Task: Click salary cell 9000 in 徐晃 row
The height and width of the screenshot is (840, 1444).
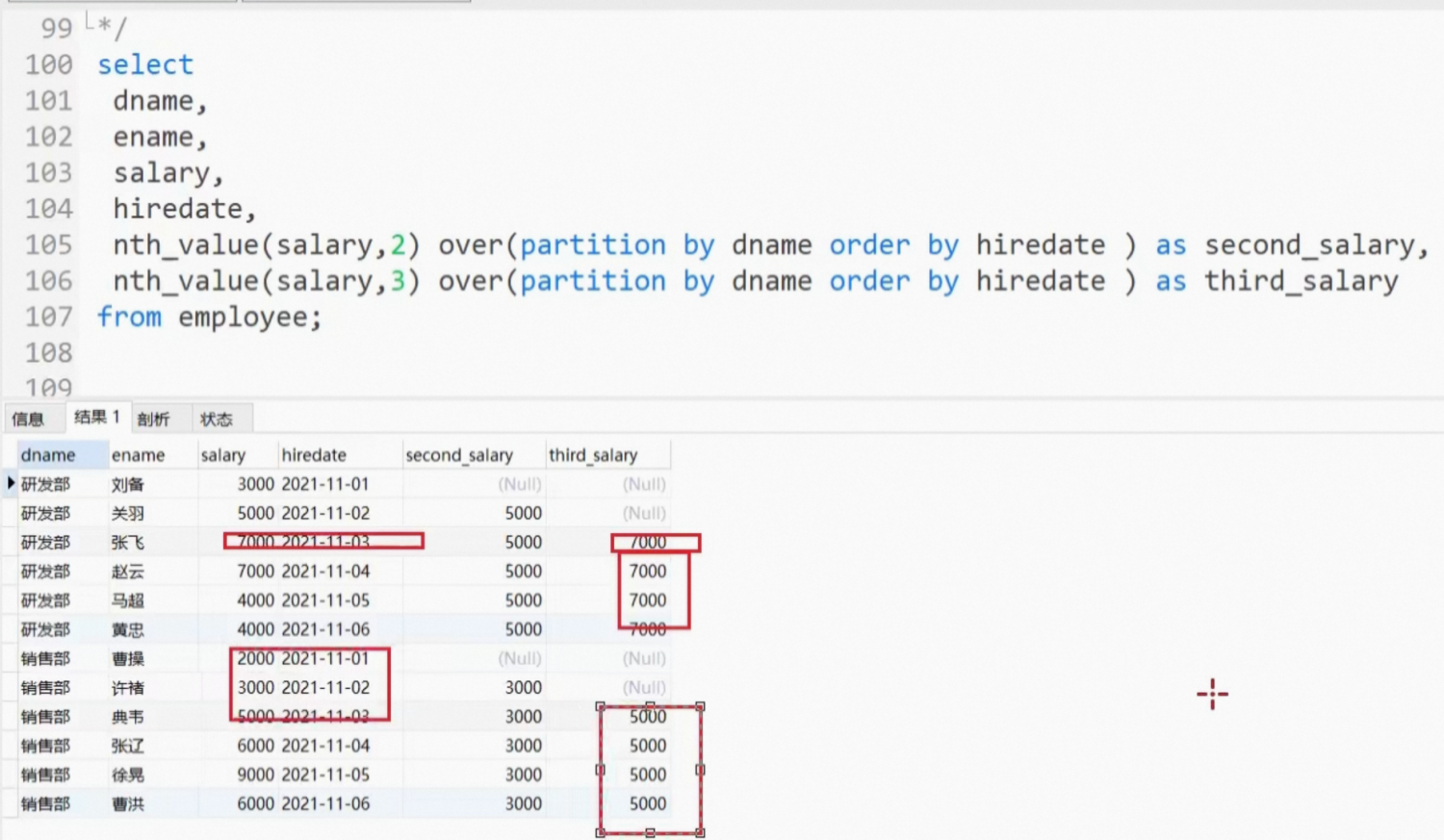Action: point(256,775)
